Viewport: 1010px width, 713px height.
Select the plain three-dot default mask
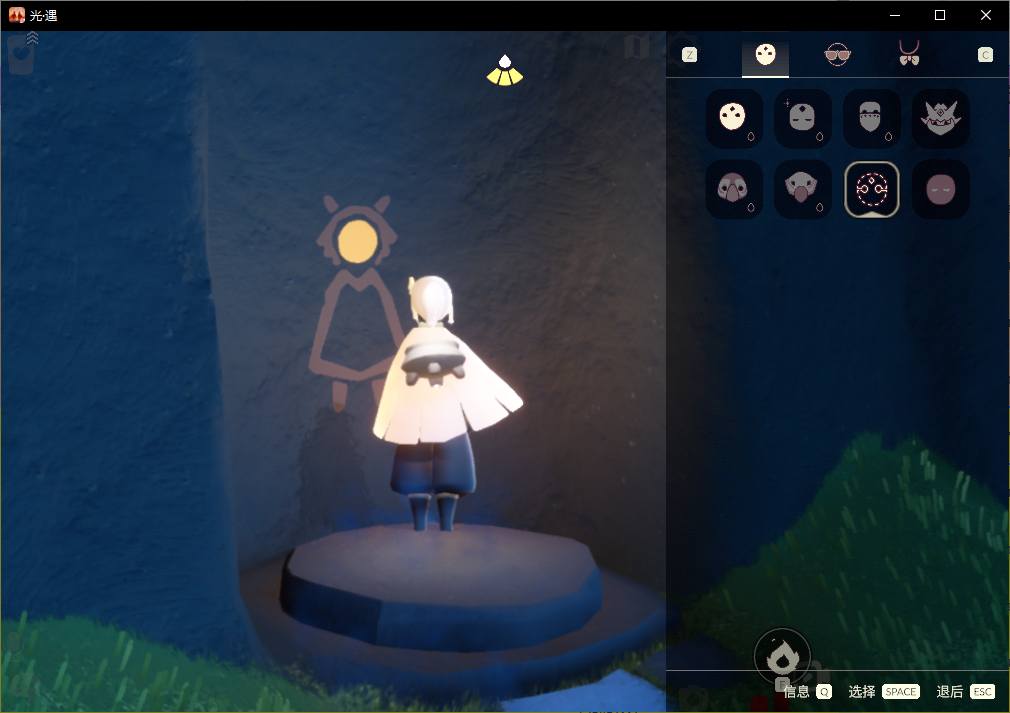pyautogui.click(x=734, y=119)
